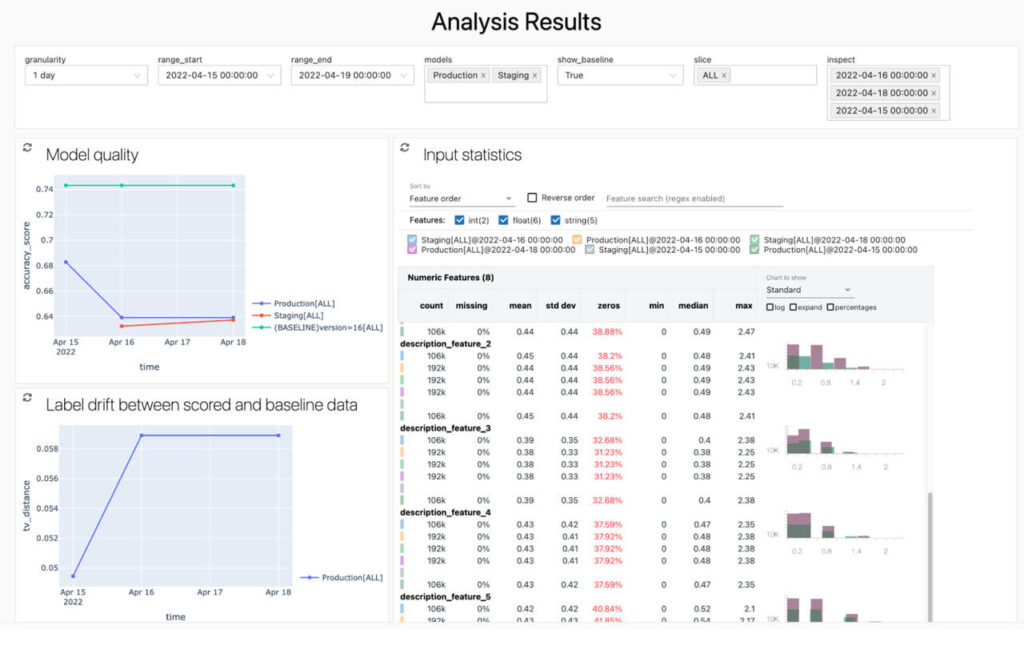Remove 2022-04-18 inspect date tag

[x=934, y=93]
